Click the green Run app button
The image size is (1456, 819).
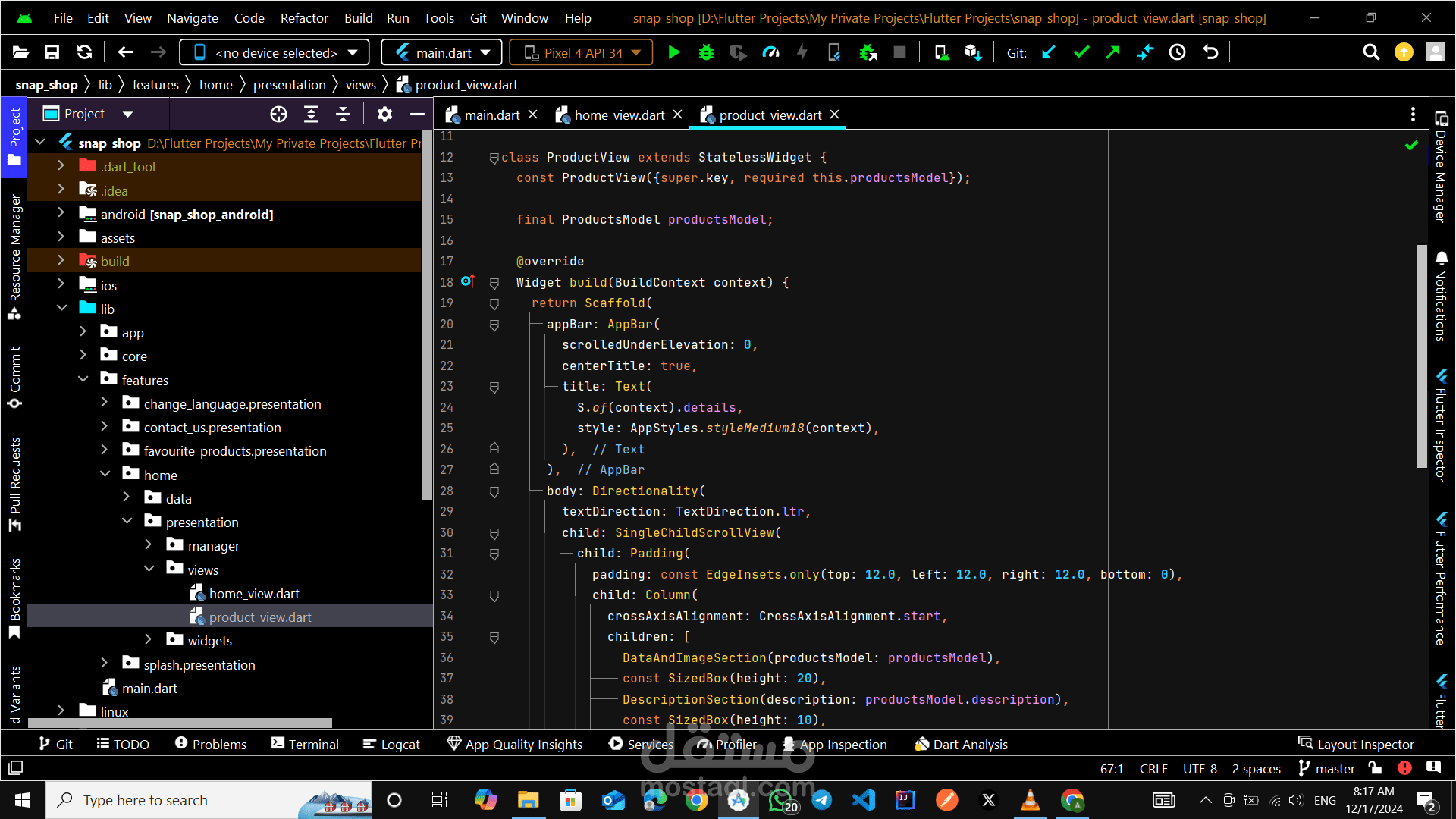point(673,52)
